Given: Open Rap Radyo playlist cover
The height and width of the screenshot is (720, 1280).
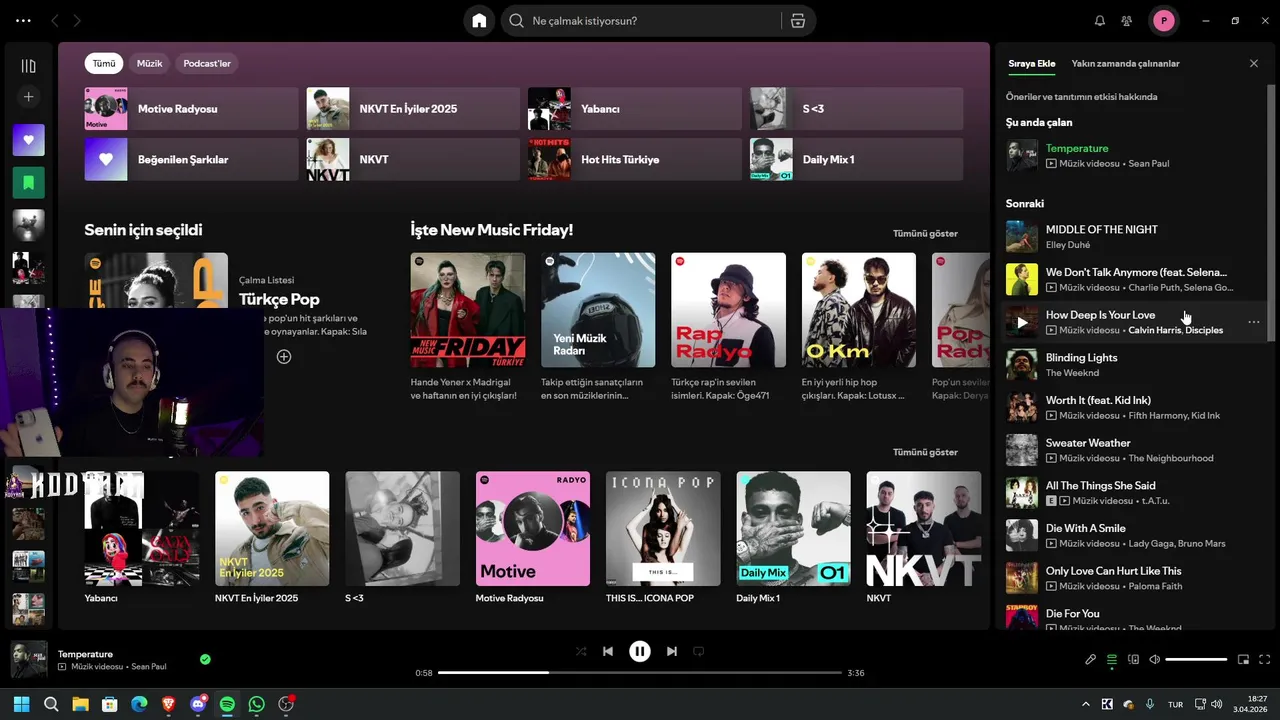Looking at the screenshot, I should click(728, 310).
